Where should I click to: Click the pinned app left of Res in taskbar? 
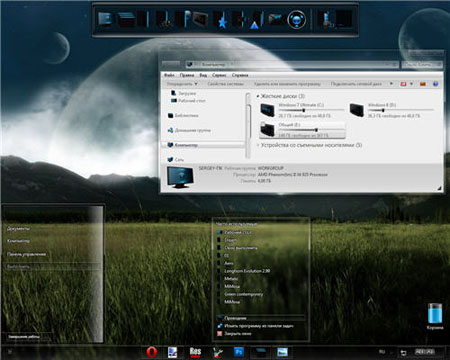173,352
